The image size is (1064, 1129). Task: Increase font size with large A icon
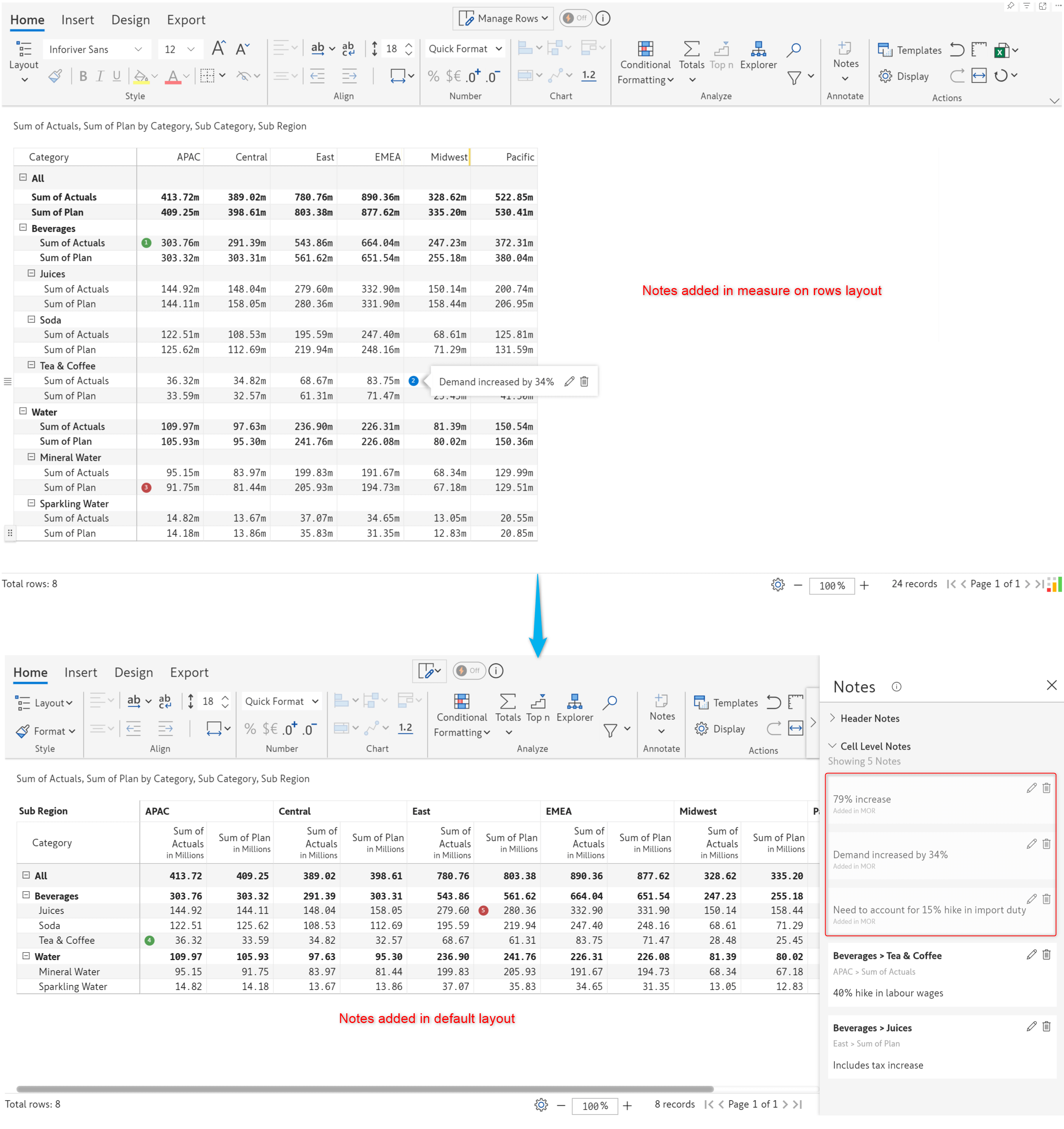tap(219, 49)
